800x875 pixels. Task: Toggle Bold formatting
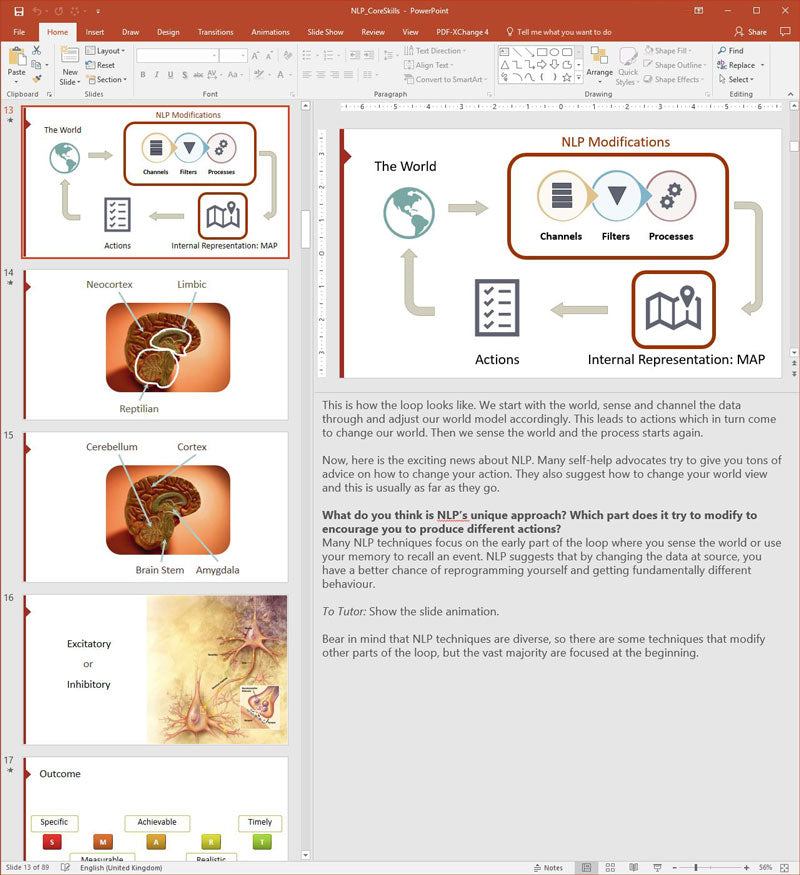(x=143, y=74)
